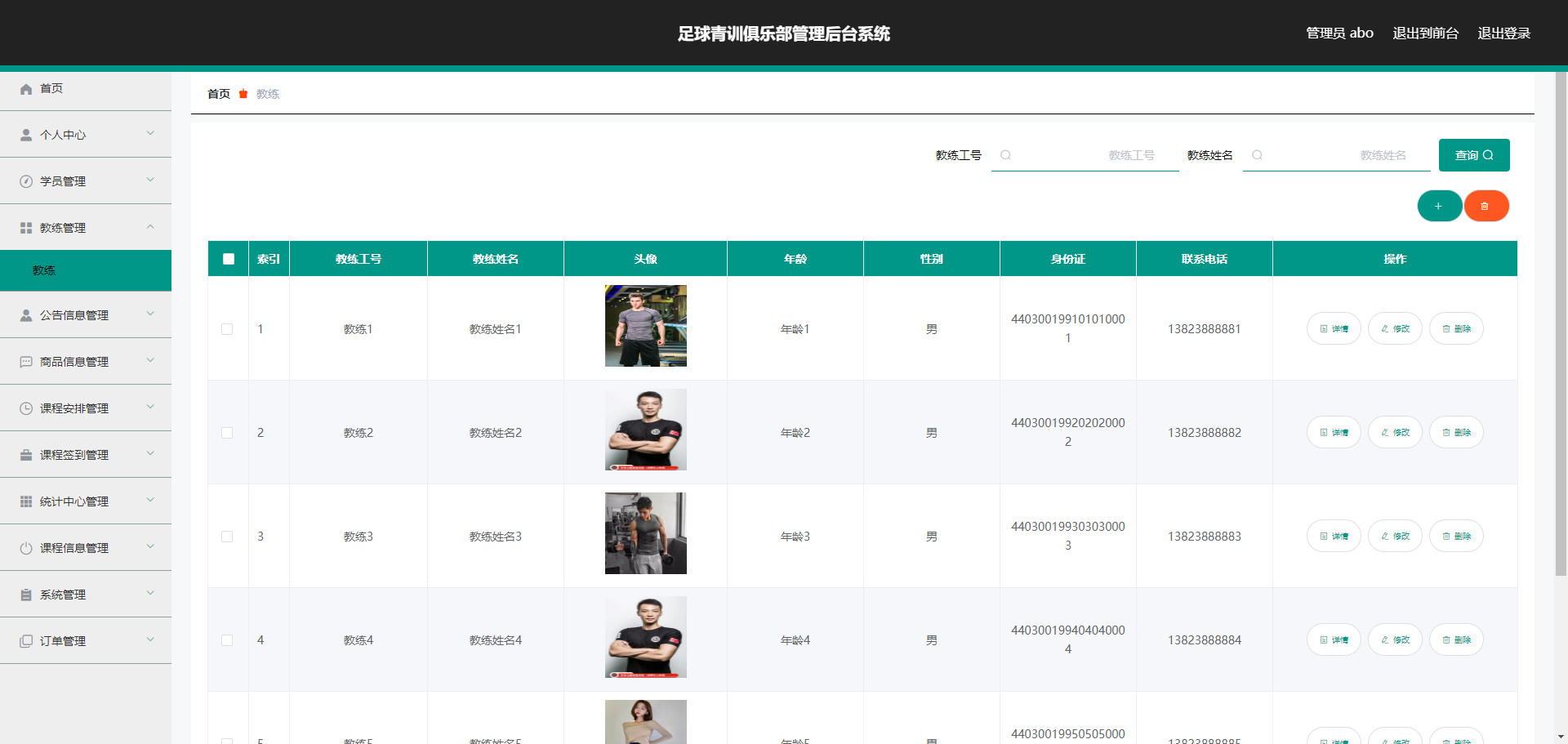Click the page vertical scrollbar

point(1561,325)
